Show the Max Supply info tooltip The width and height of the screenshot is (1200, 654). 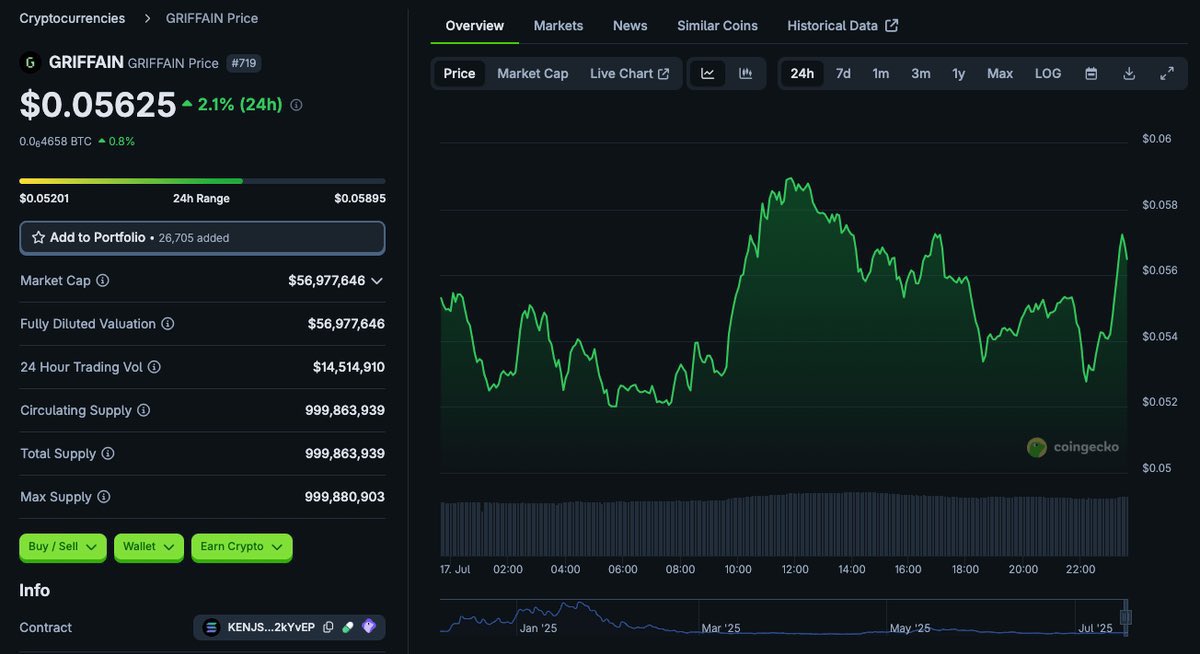coord(103,497)
